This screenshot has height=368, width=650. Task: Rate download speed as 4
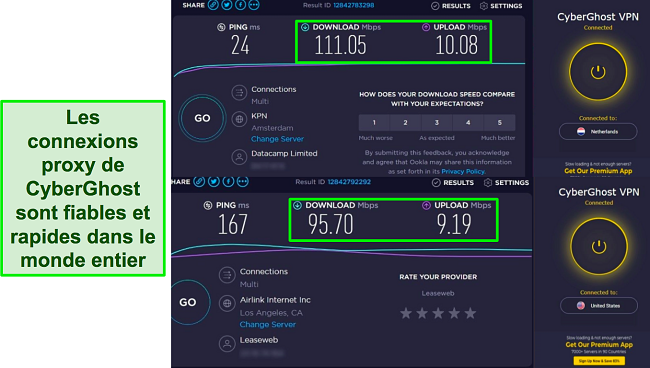click(468, 123)
